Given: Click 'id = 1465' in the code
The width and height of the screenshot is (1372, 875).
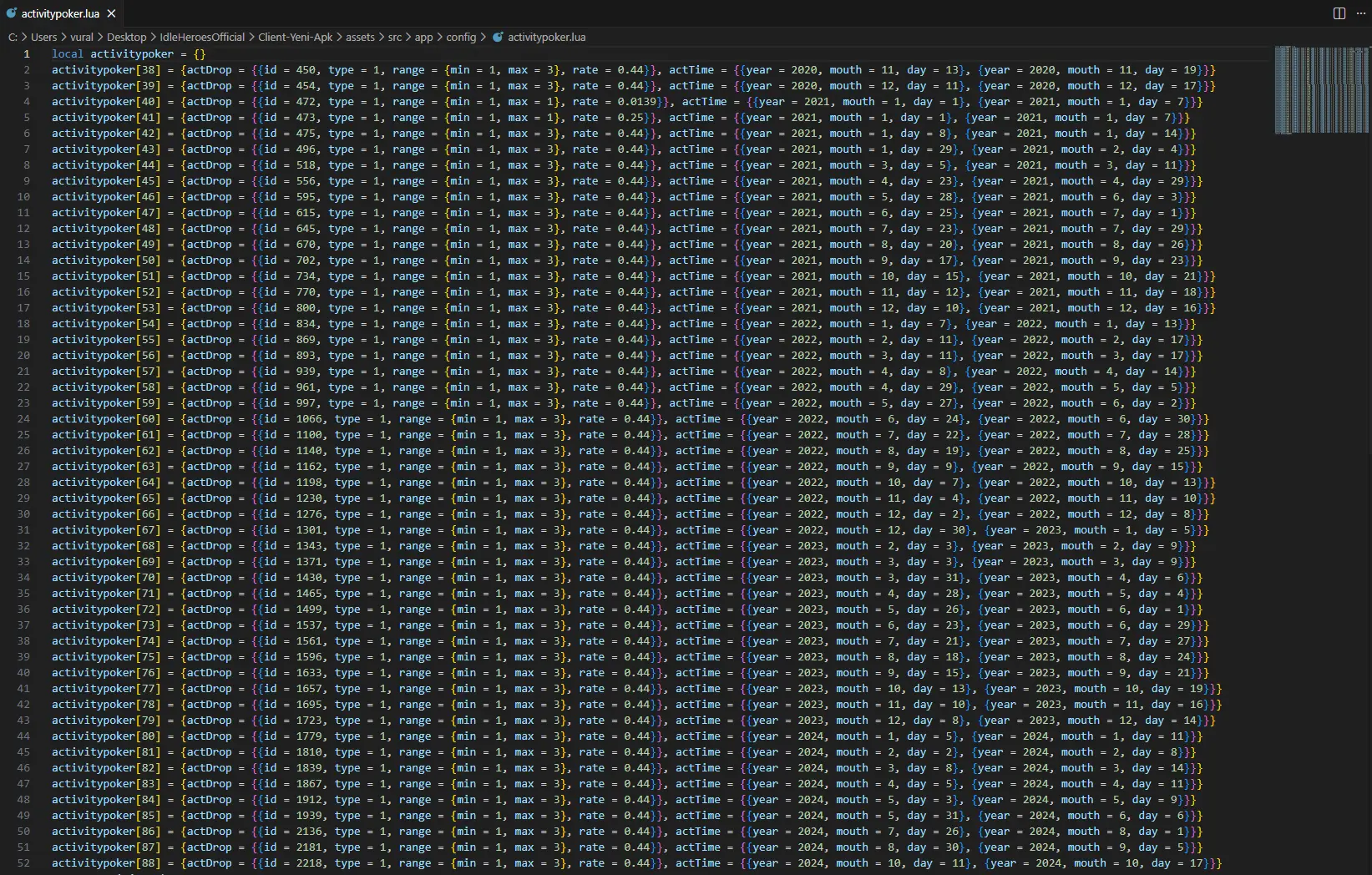Looking at the screenshot, I should (292, 594).
